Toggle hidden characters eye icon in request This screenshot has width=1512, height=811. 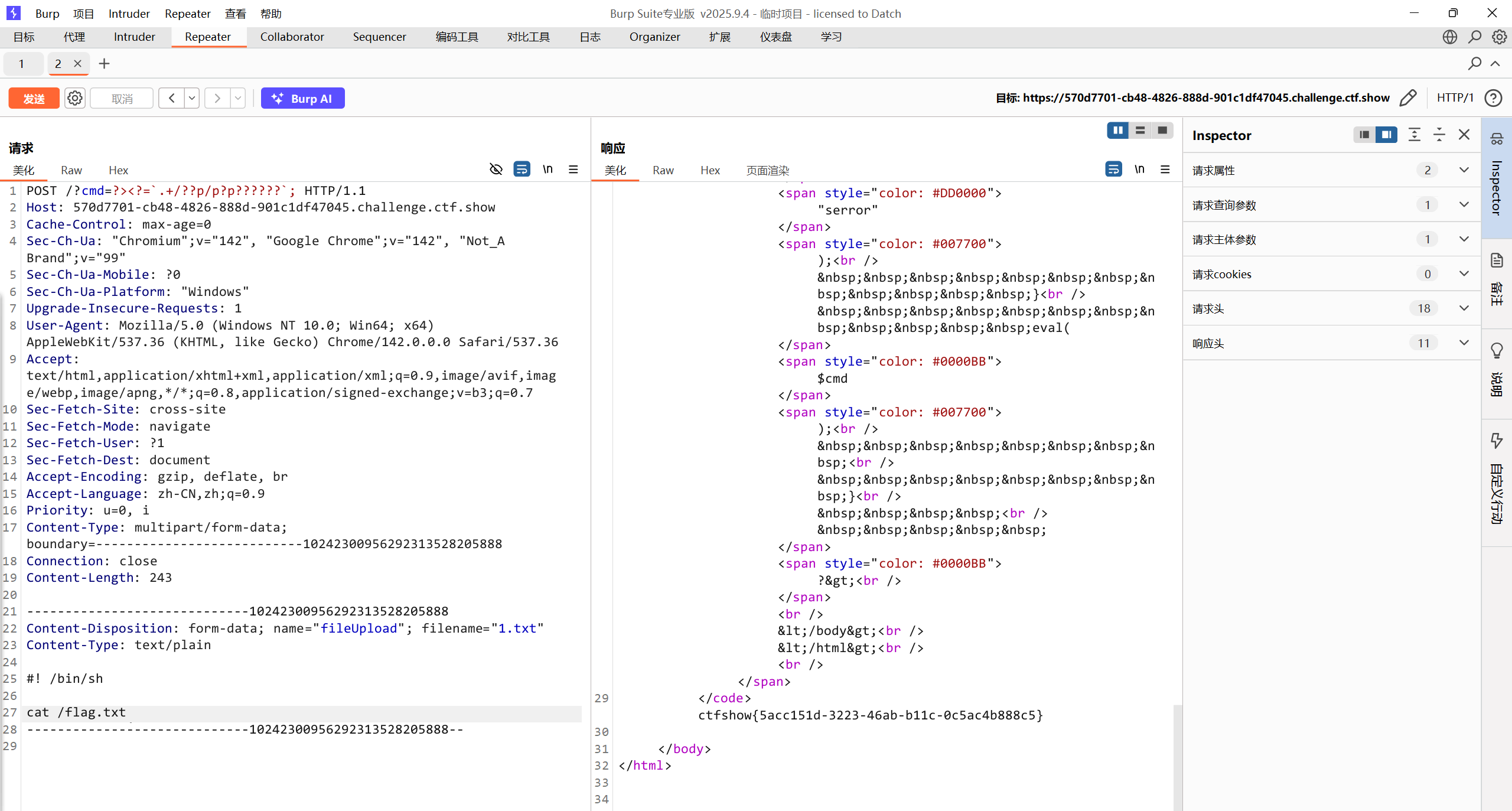coord(496,170)
